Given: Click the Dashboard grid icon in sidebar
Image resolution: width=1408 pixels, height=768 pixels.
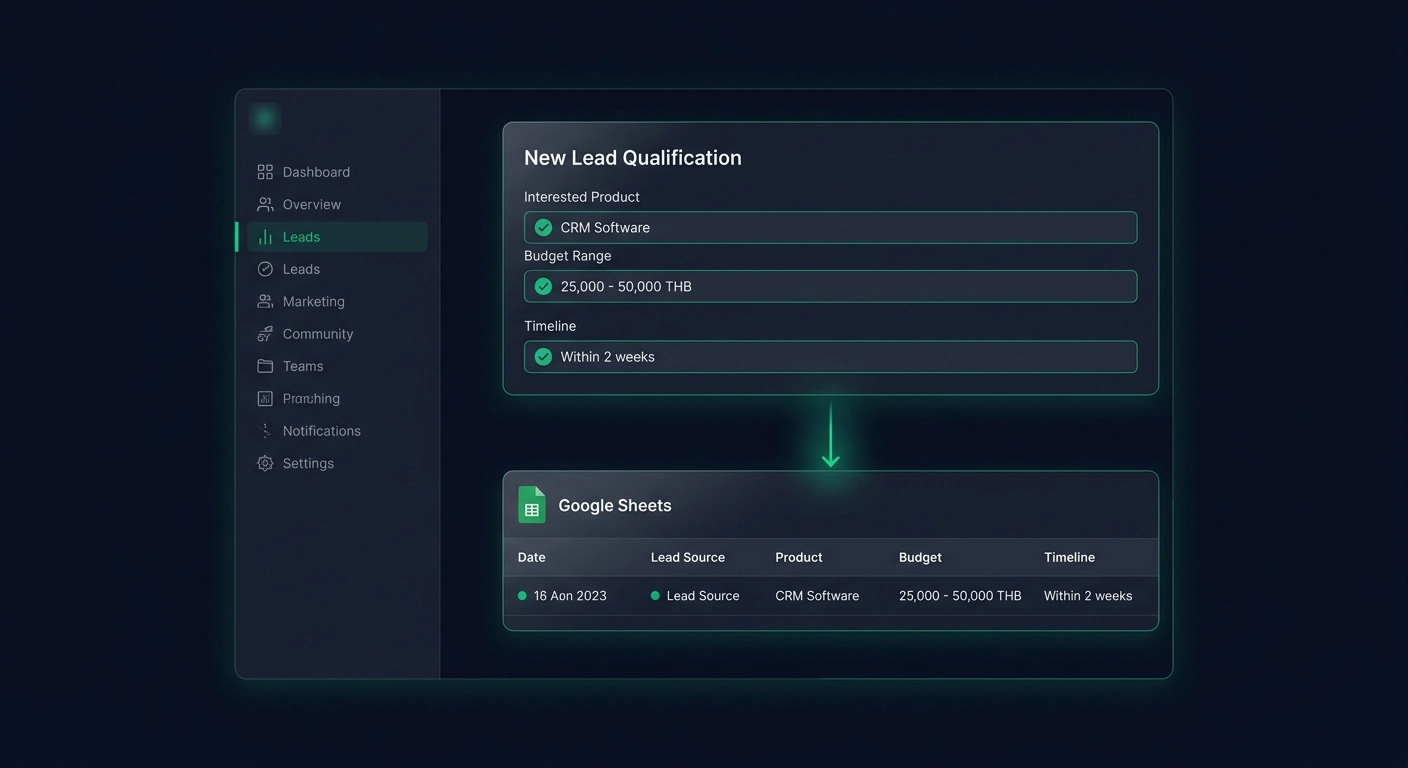Looking at the screenshot, I should point(265,172).
